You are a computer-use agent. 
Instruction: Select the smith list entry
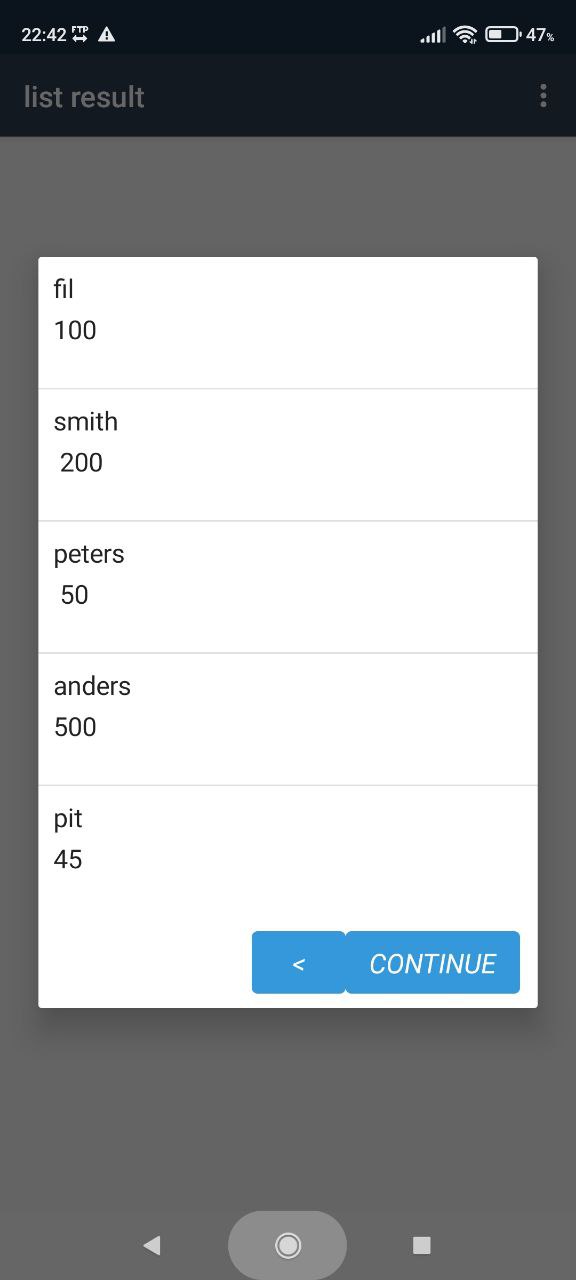click(288, 455)
